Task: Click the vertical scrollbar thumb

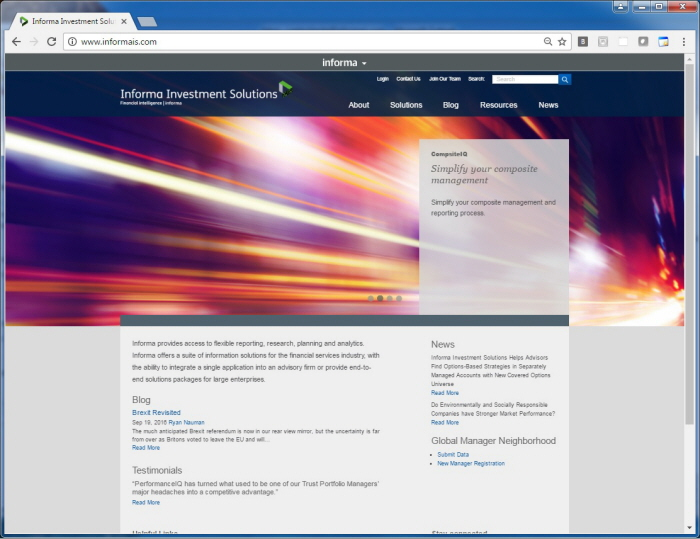Action: click(x=689, y=243)
